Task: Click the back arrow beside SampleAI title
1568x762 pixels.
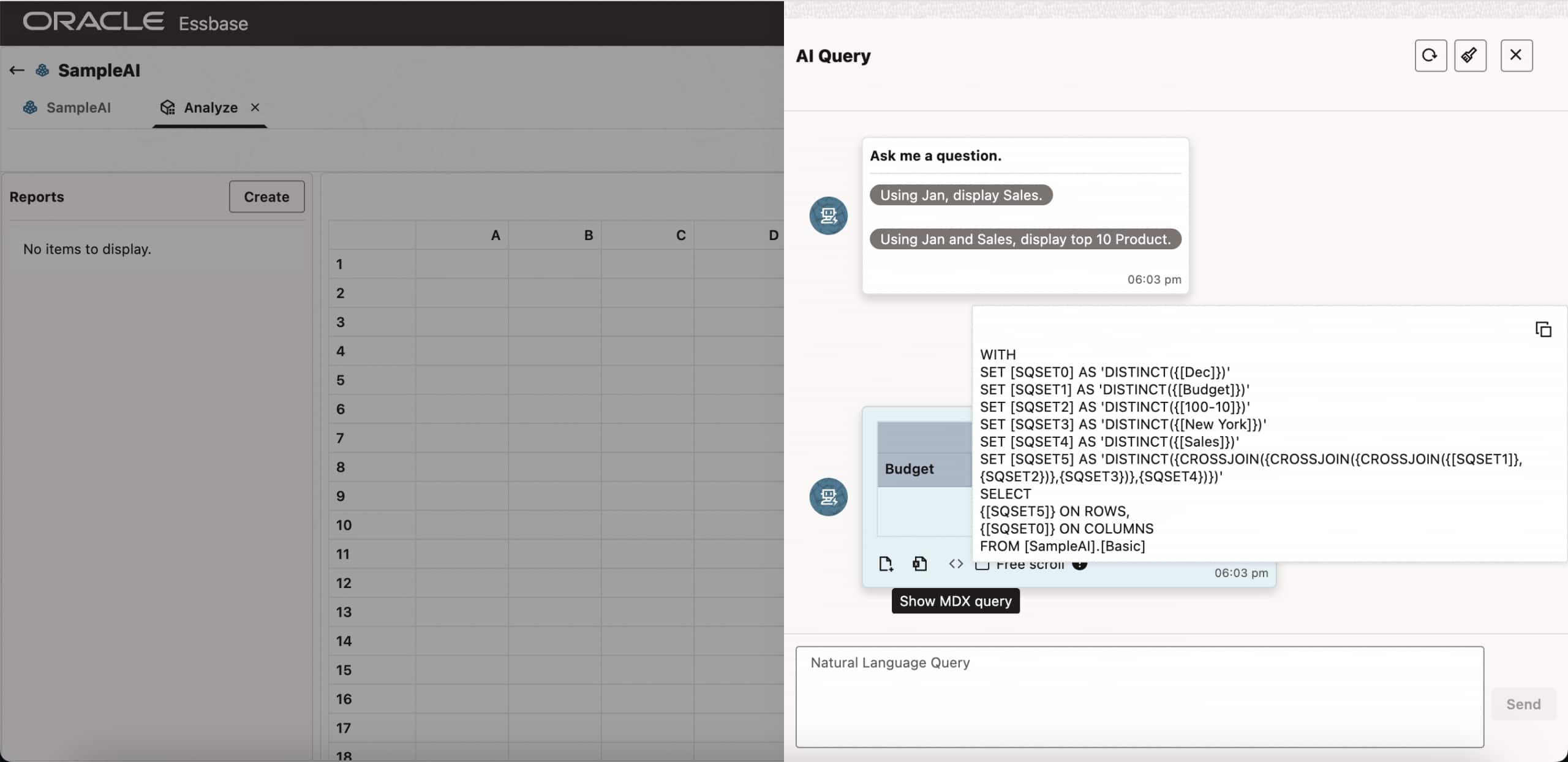Action: coord(16,70)
